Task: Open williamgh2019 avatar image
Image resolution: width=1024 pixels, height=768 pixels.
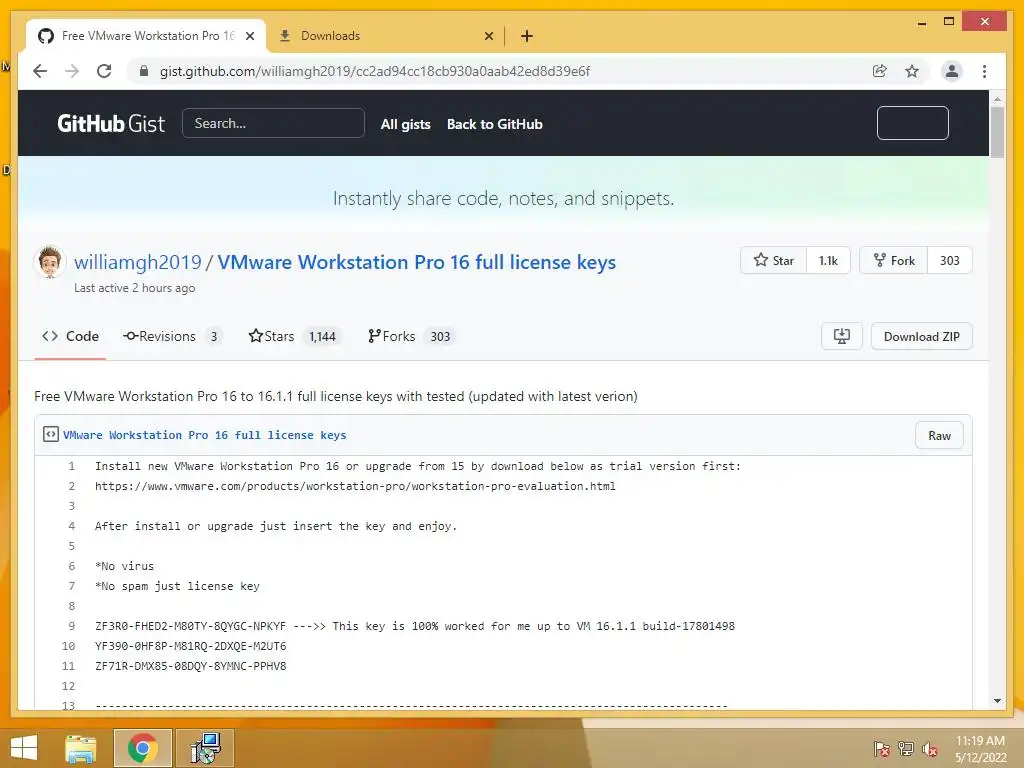Action: [50, 261]
